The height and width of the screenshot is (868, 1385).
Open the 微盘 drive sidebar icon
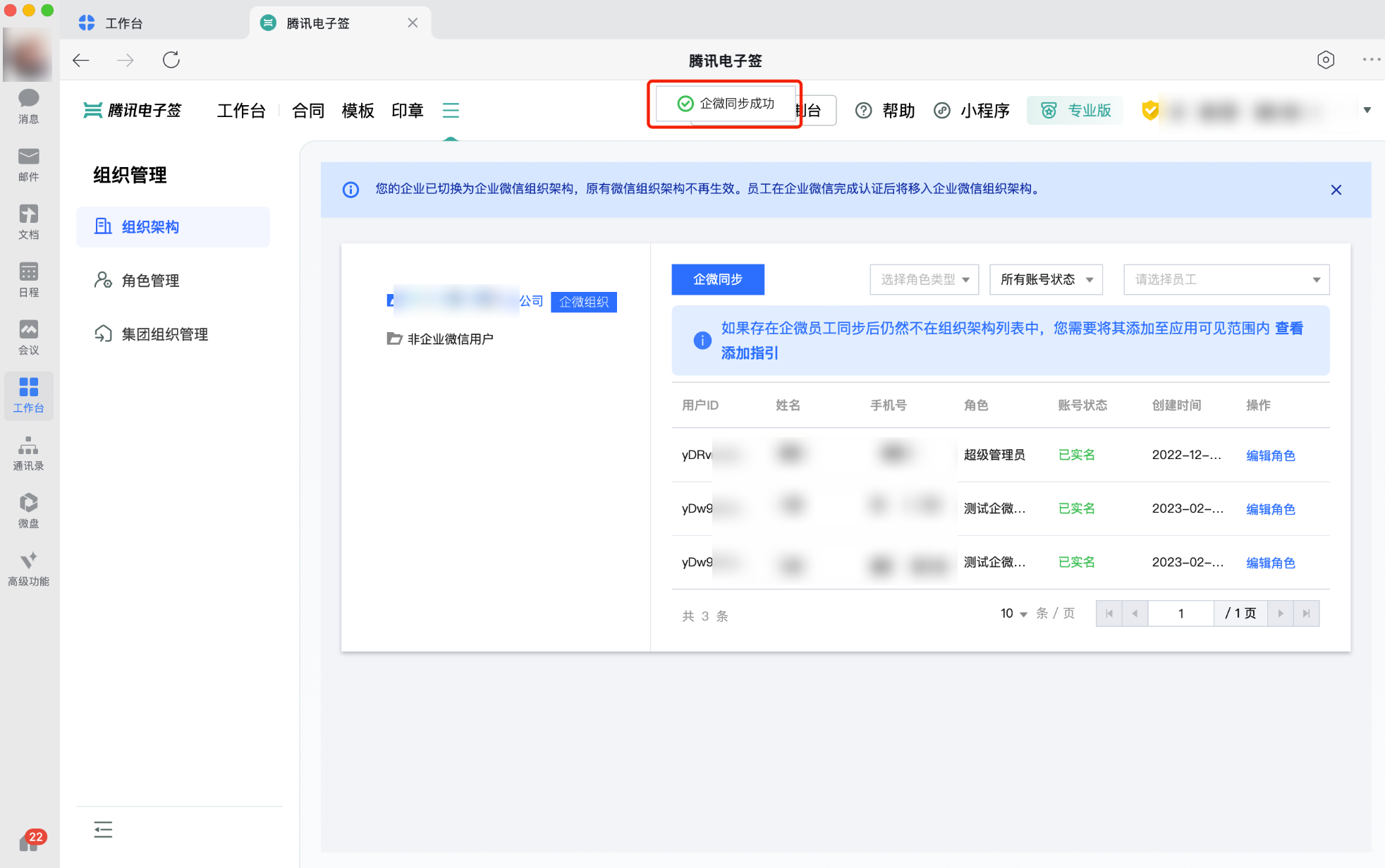point(28,511)
